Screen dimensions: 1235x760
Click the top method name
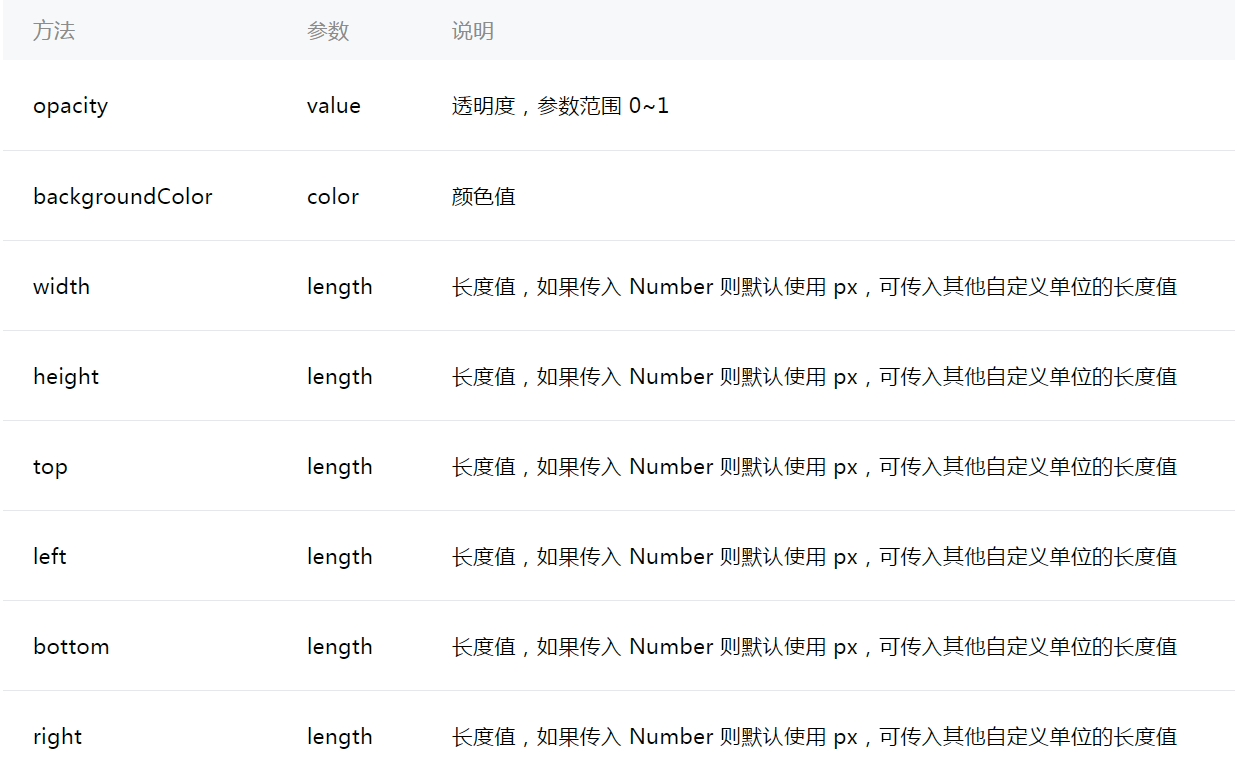click(49, 466)
